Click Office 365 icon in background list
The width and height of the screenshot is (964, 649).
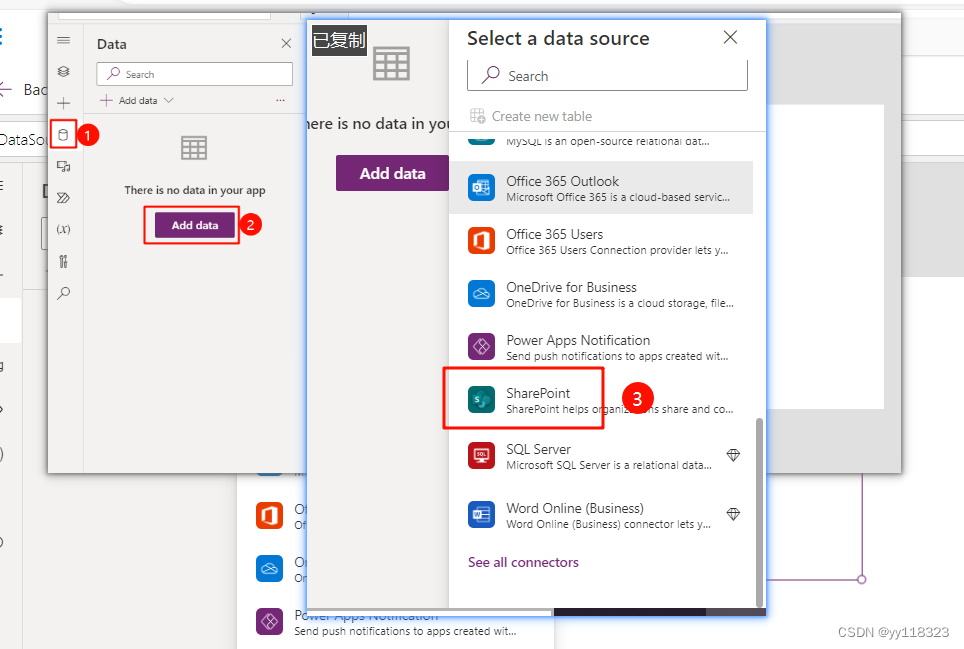coord(269,515)
